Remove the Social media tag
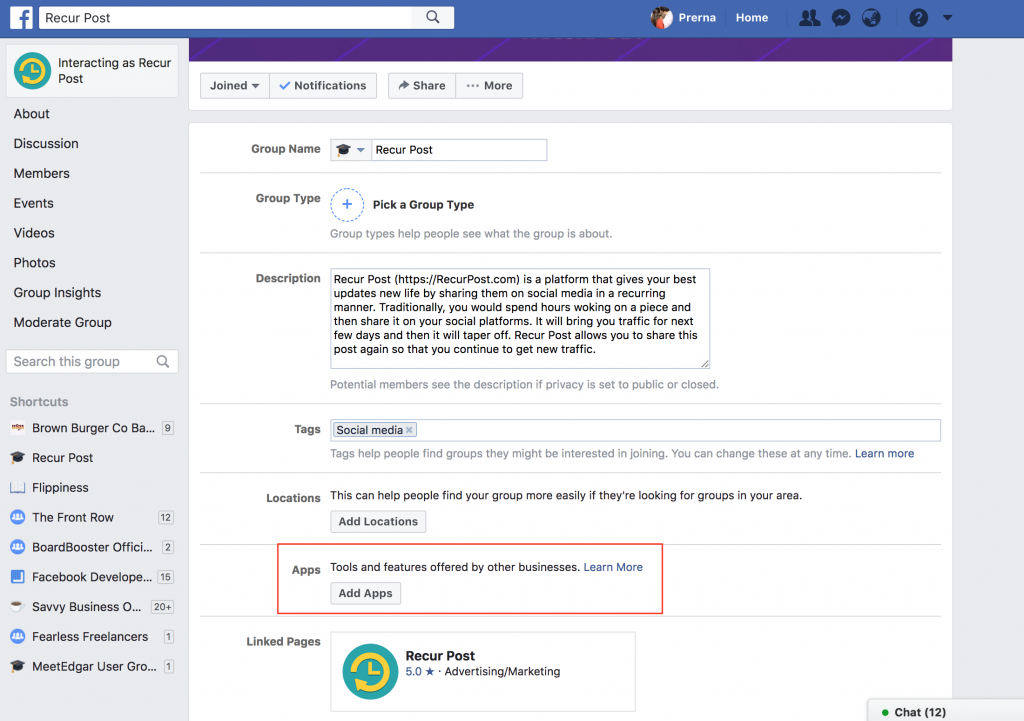This screenshot has width=1024, height=721. (x=409, y=430)
